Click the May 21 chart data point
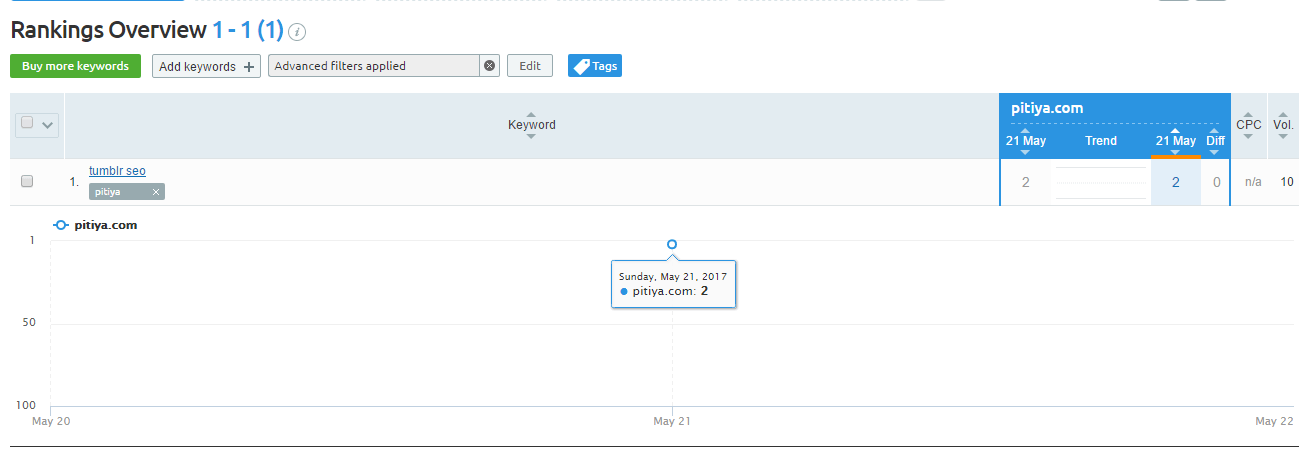1314x455 pixels. [x=672, y=244]
